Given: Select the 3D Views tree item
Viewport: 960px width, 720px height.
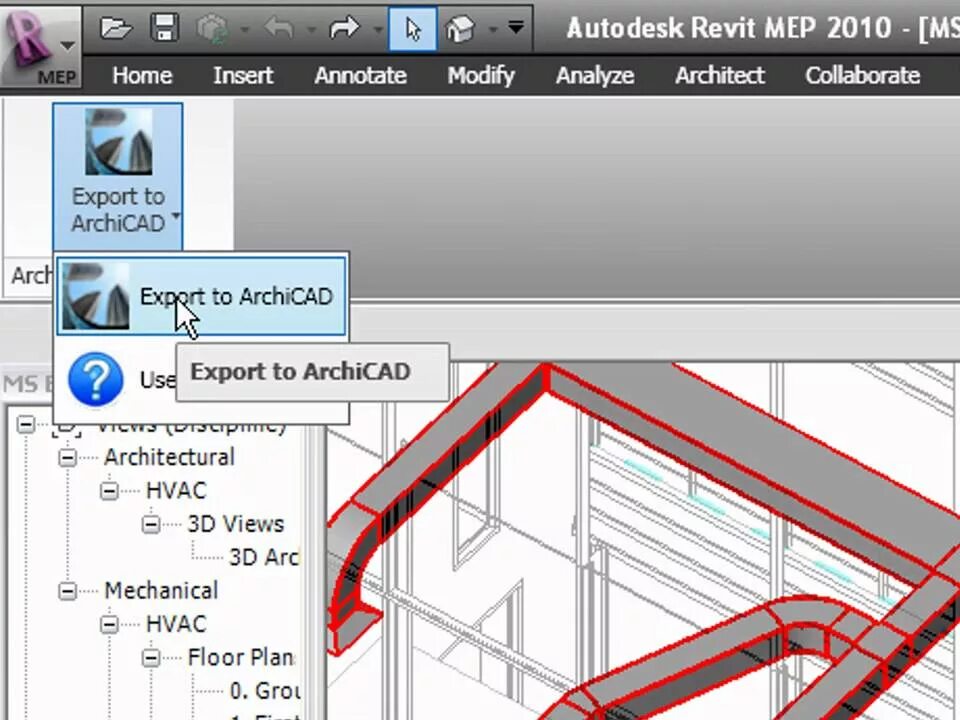Looking at the screenshot, I should (236, 523).
